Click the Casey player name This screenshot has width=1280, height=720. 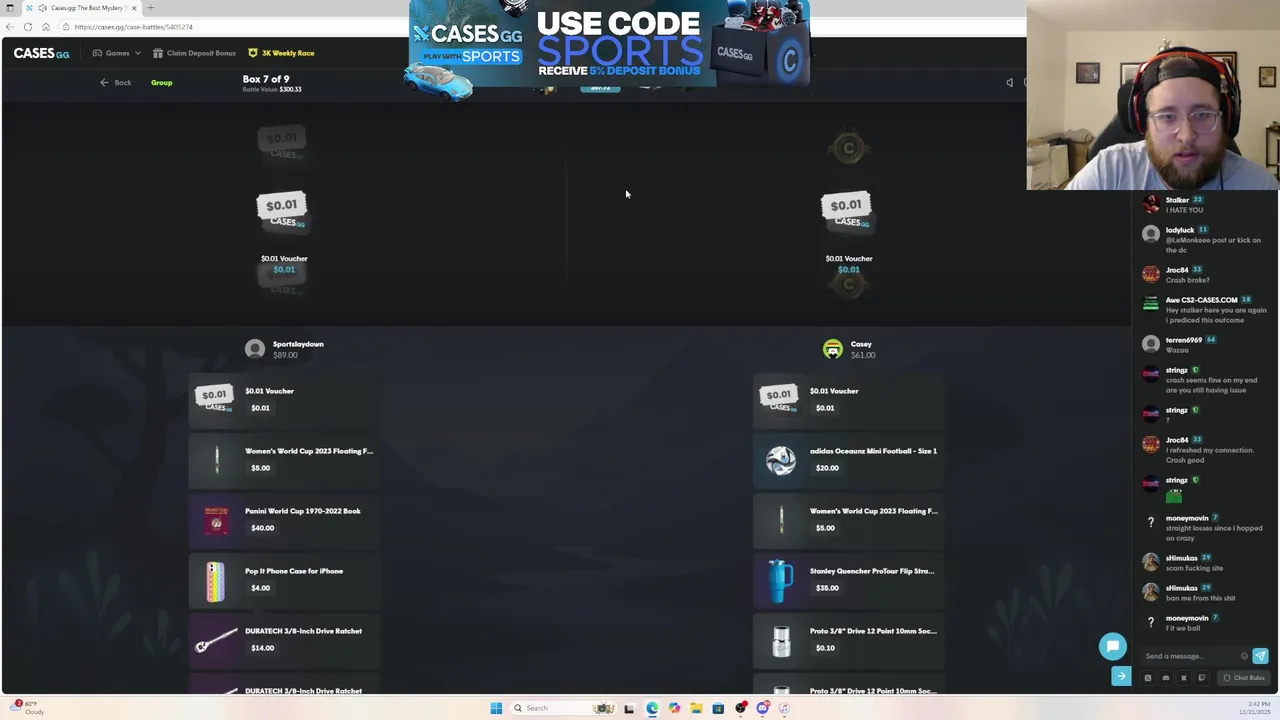(x=861, y=344)
